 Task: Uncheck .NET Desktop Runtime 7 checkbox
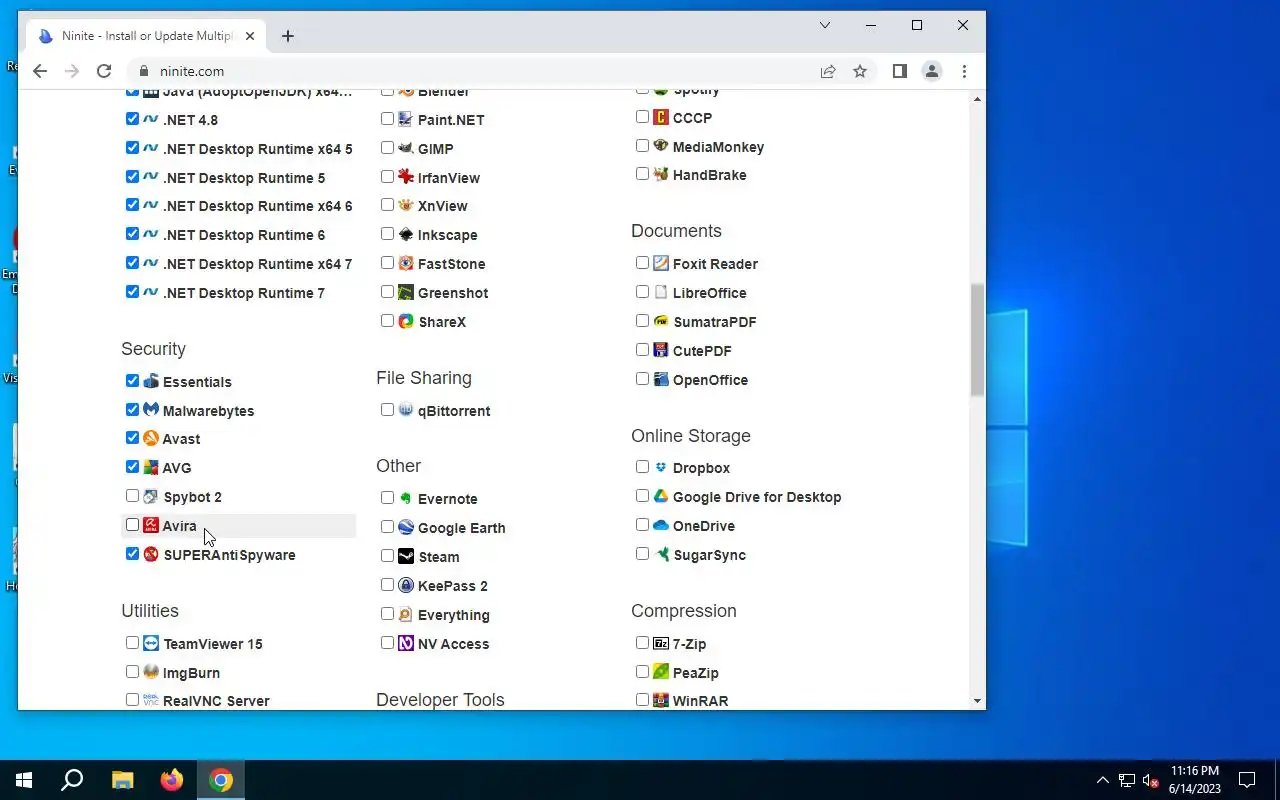132,292
